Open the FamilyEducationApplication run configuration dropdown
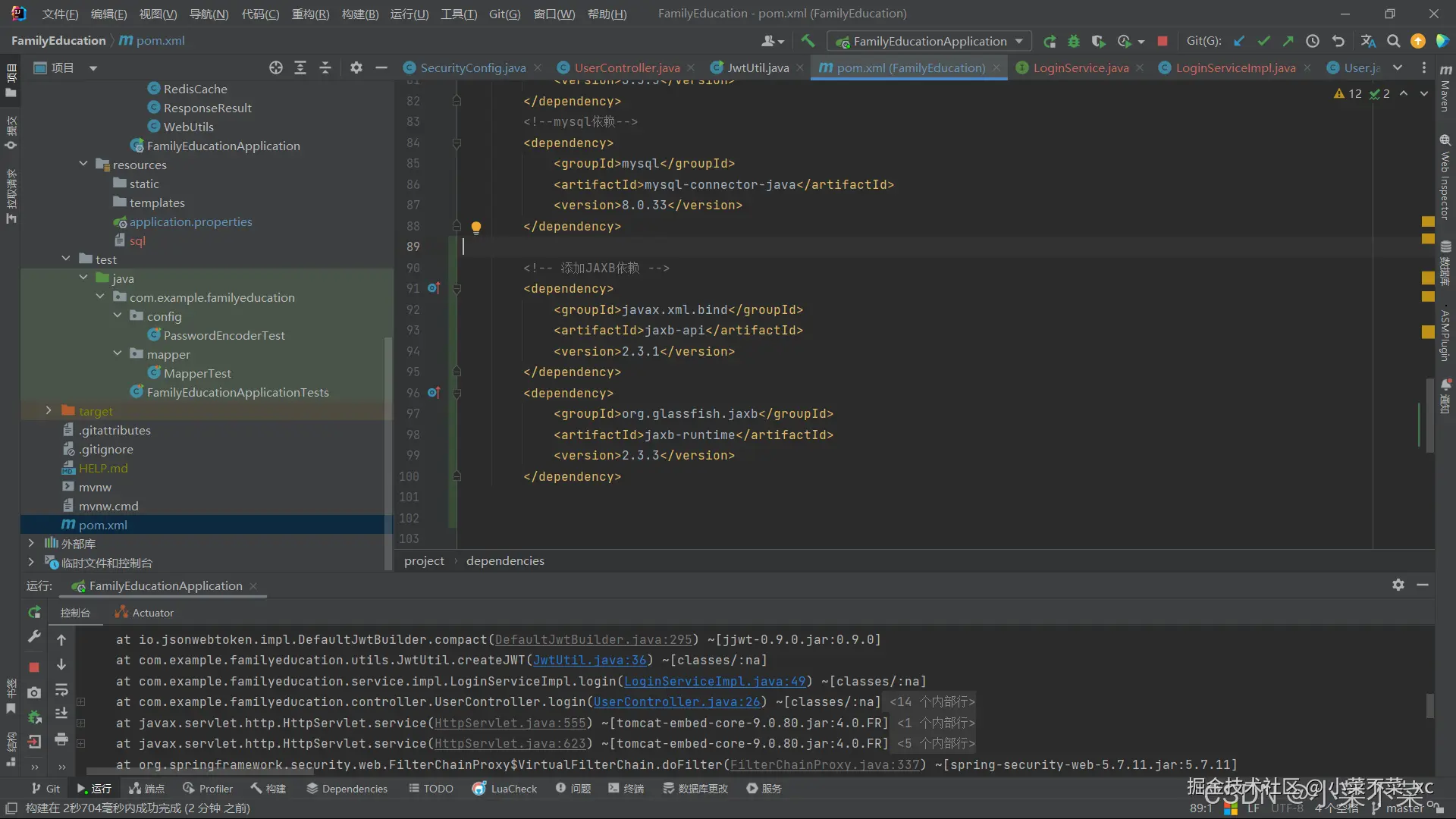Image resolution: width=1456 pixels, height=819 pixels. tap(929, 41)
